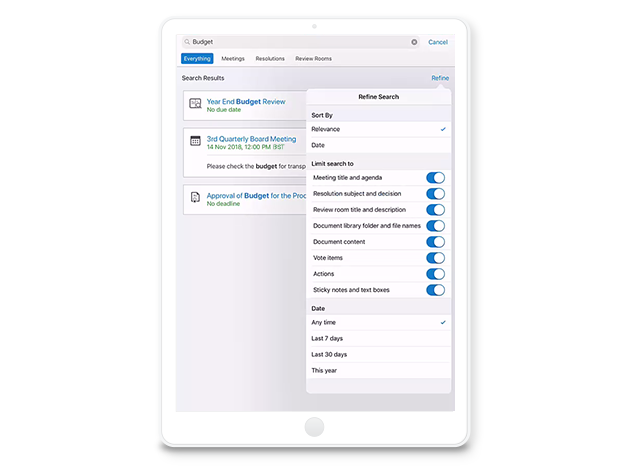Toggle Meeting title and agenda switch
Image resolution: width=630 pixels, height=470 pixels.
click(436, 178)
